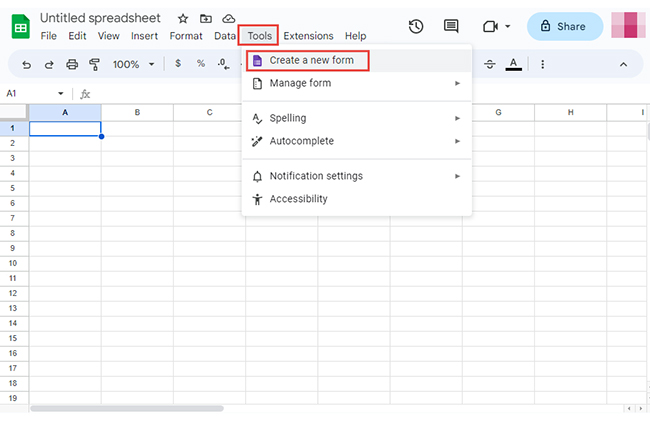Select column B header
This screenshot has width=650, height=421.
click(x=137, y=112)
